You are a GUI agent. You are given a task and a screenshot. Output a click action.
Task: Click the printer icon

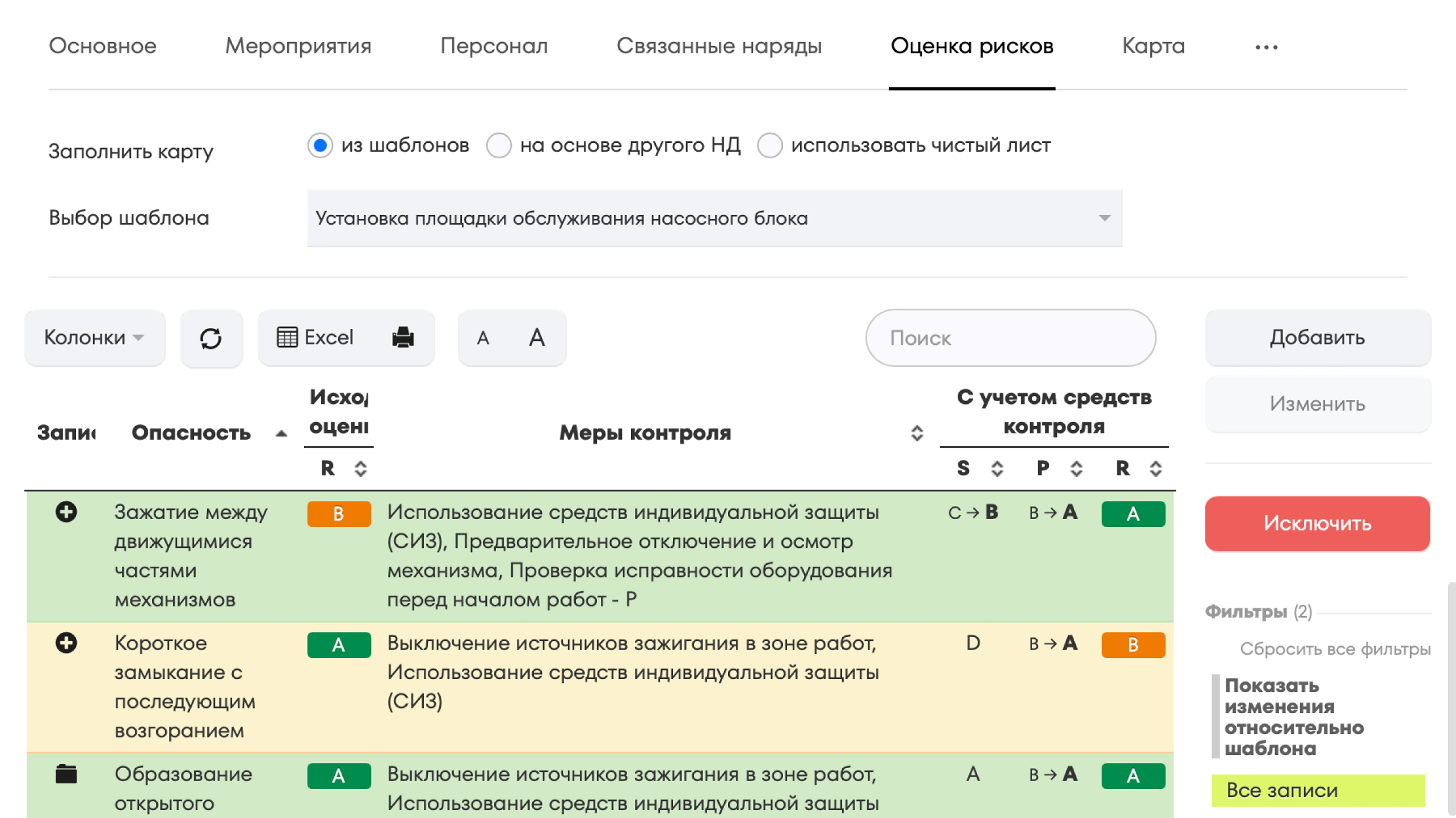click(x=403, y=338)
